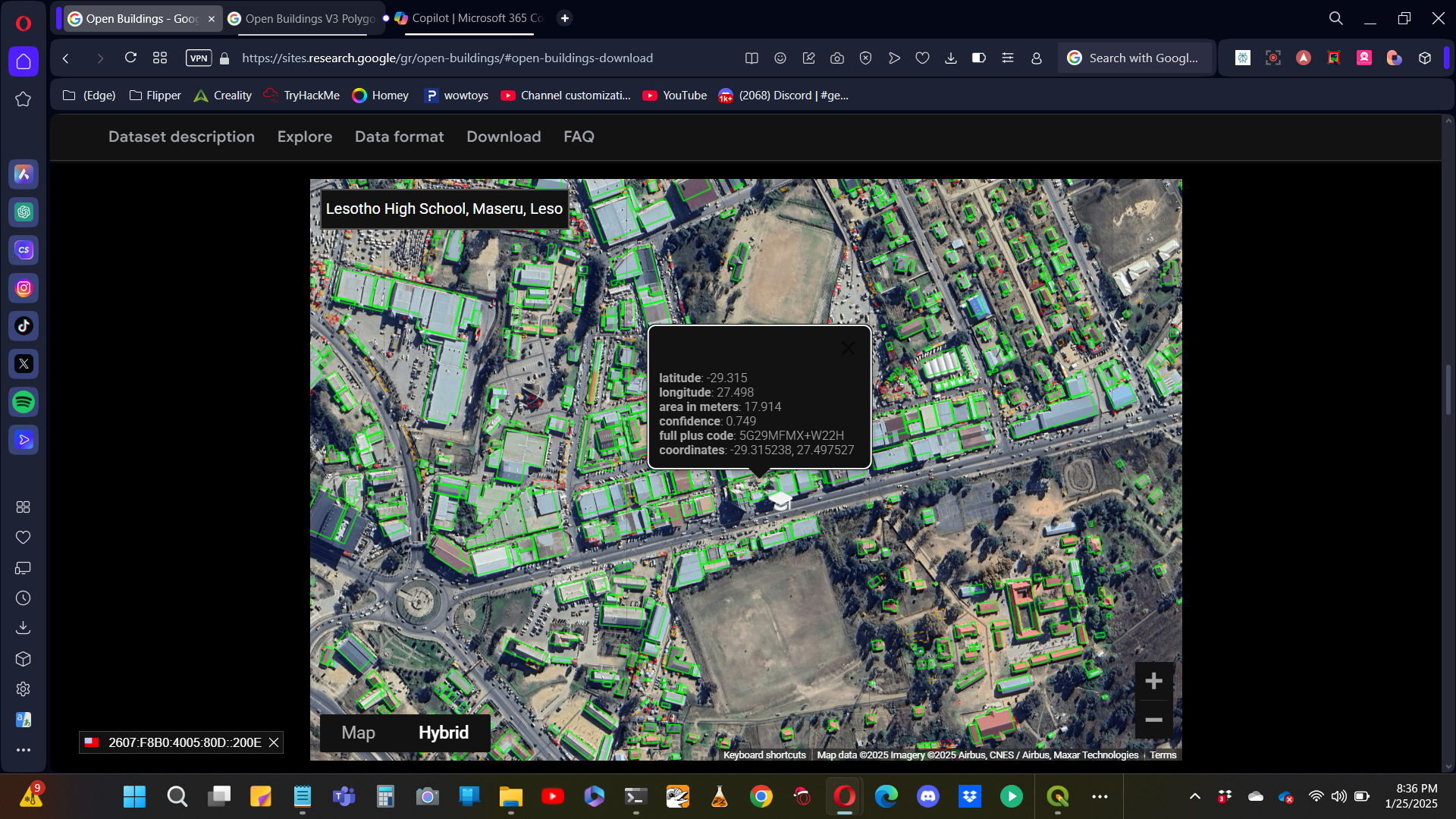Open a new browser tab
The width and height of the screenshot is (1456, 819).
(x=565, y=18)
